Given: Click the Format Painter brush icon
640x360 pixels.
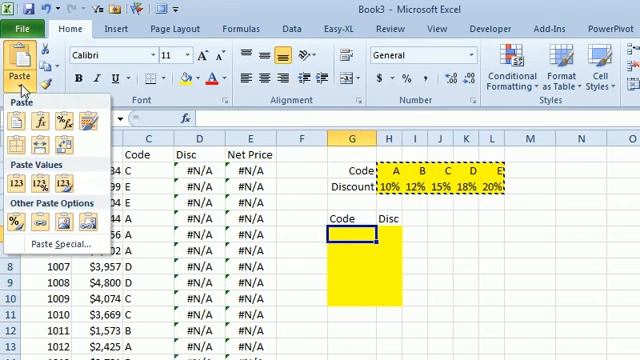Looking at the screenshot, I should point(45,84).
